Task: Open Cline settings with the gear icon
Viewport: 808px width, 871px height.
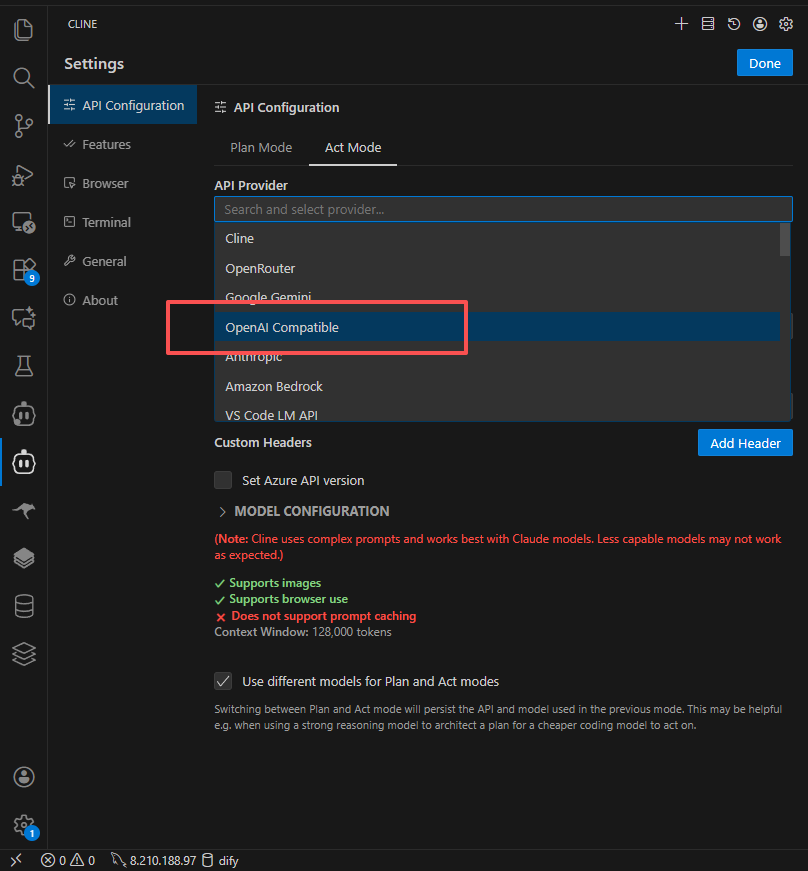Action: (x=787, y=24)
